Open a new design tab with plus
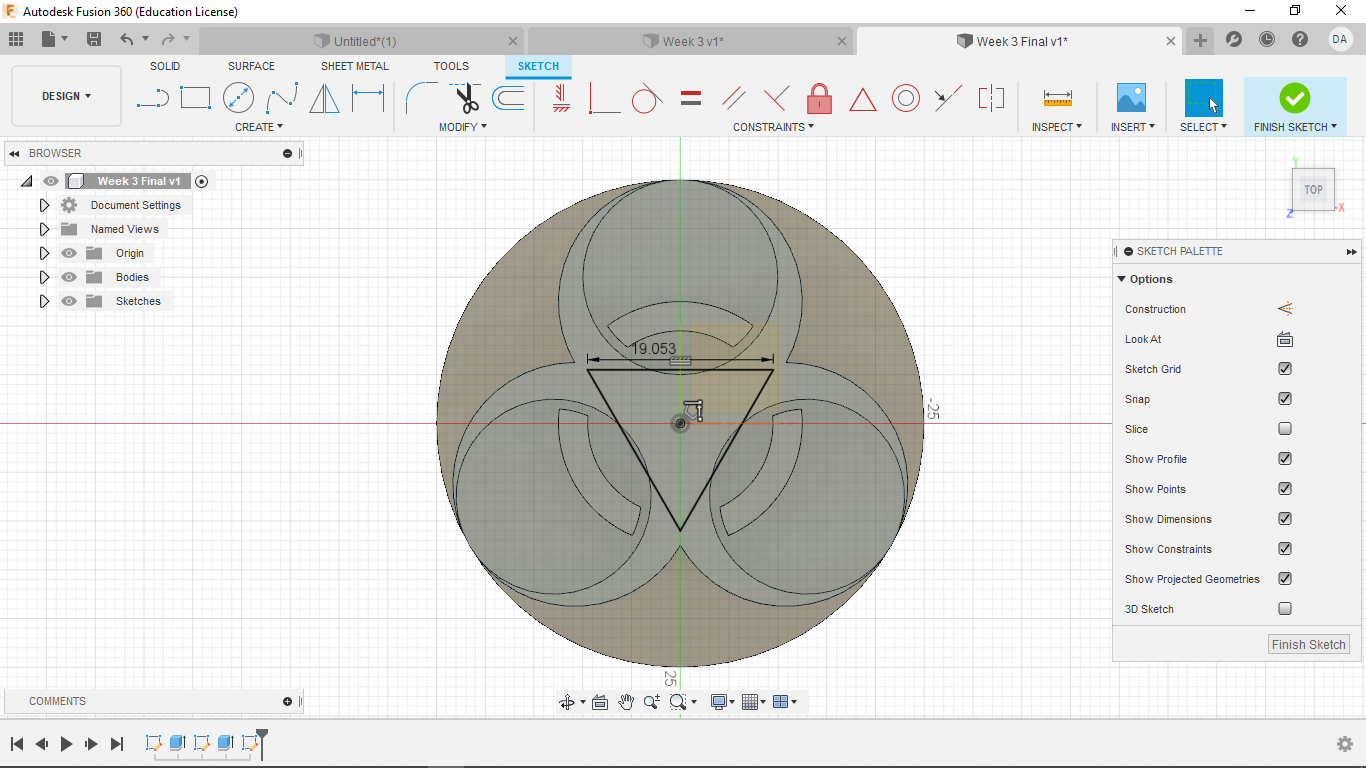Image resolution: width=1366 pixels, height=768 pixels. coord(1200,41)
